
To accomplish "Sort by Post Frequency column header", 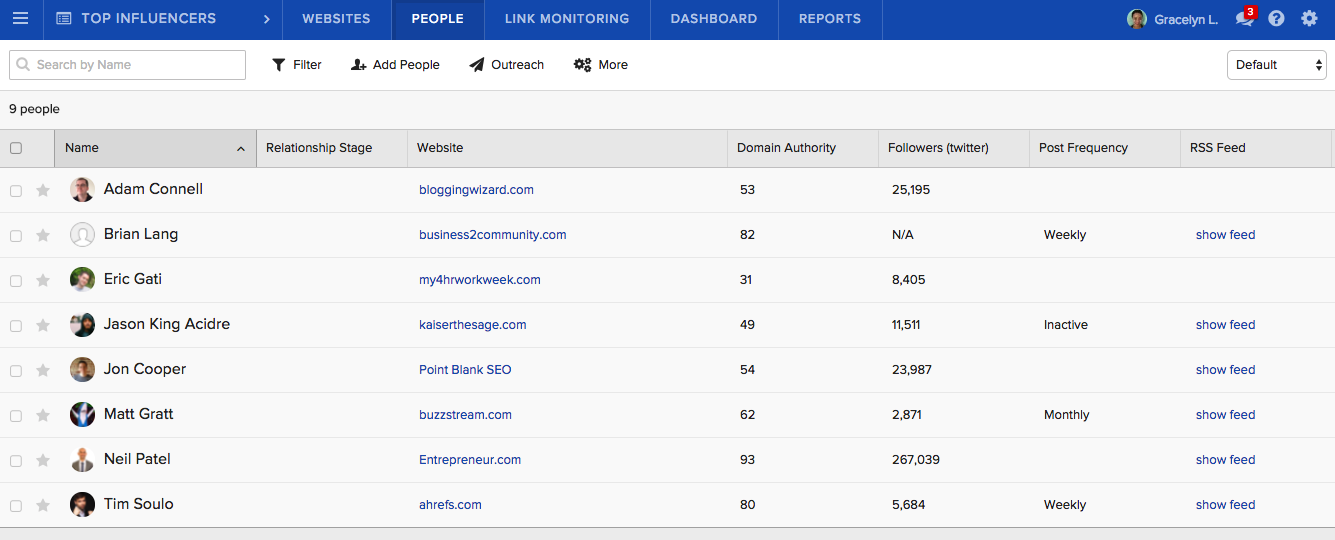I will click(1105, 148).
